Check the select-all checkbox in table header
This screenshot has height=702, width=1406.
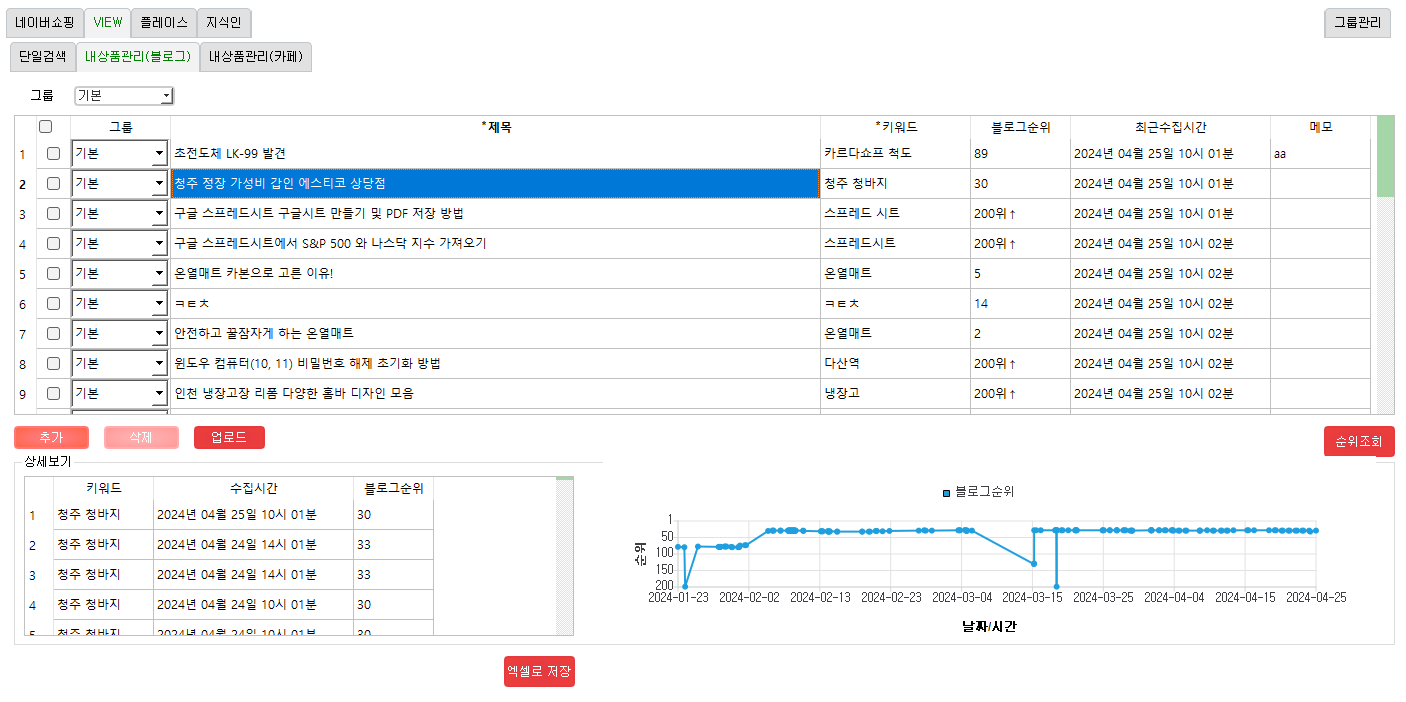point(45,127)
